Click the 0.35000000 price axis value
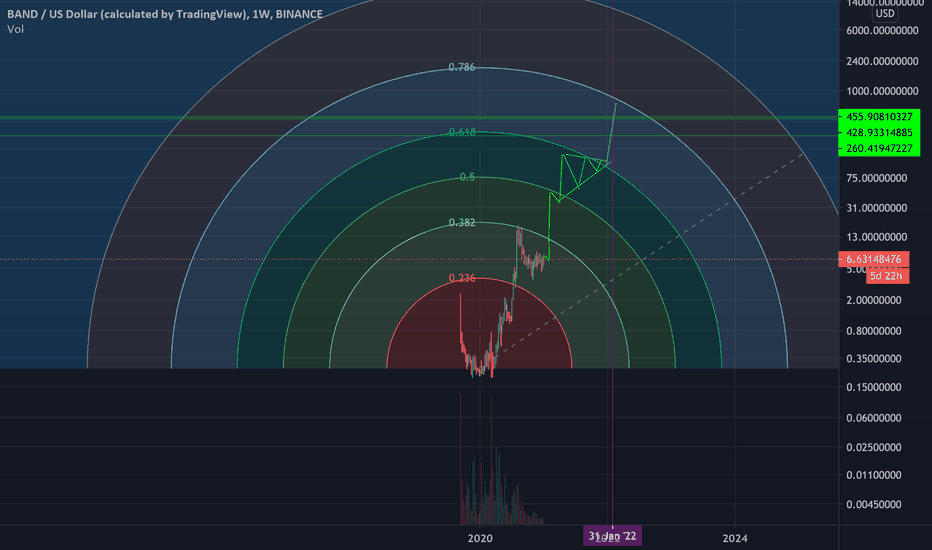Viewport: 932px width, 550px height. pos(874,359)
